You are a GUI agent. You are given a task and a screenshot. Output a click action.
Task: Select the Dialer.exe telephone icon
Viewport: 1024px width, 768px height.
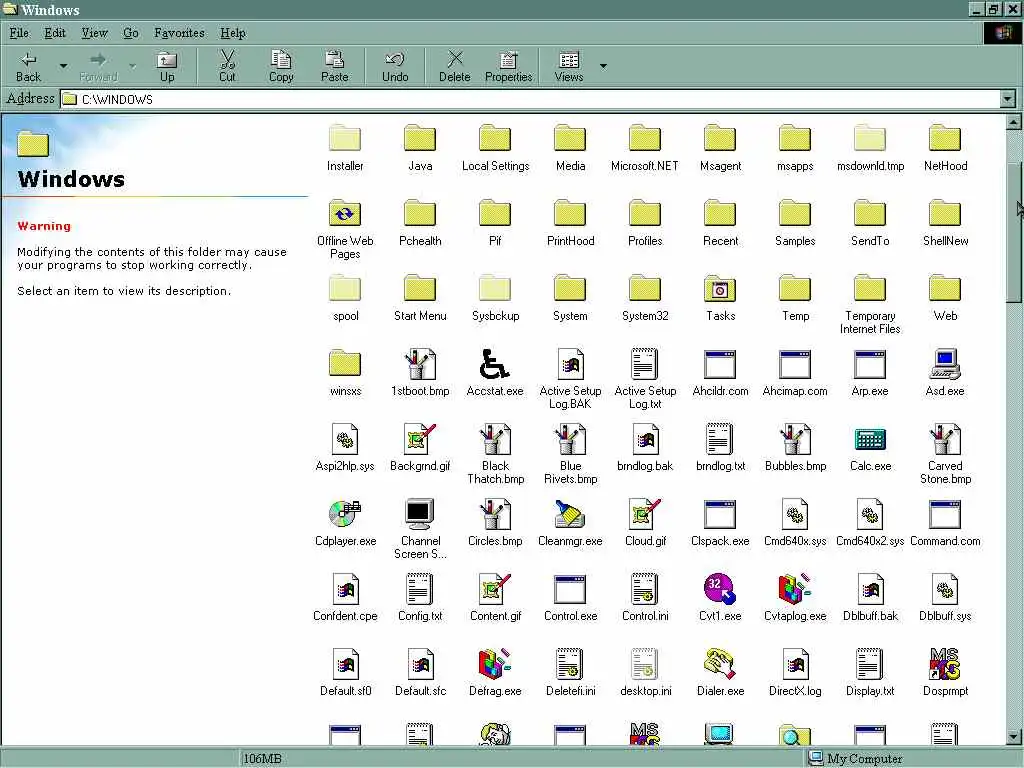pyautogui.click(x=720, y=664)
